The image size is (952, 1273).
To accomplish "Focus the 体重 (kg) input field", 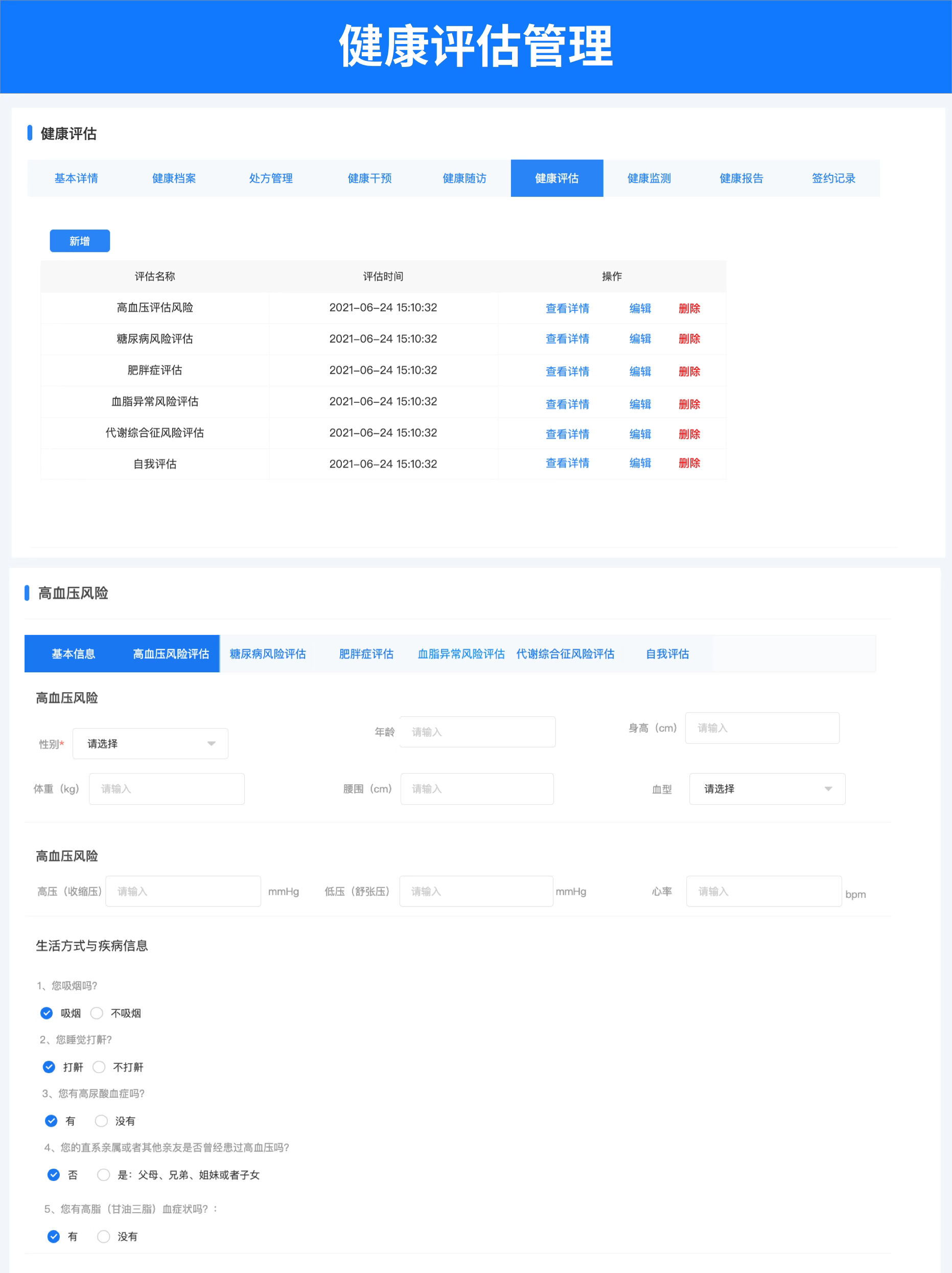I will 167,788.
